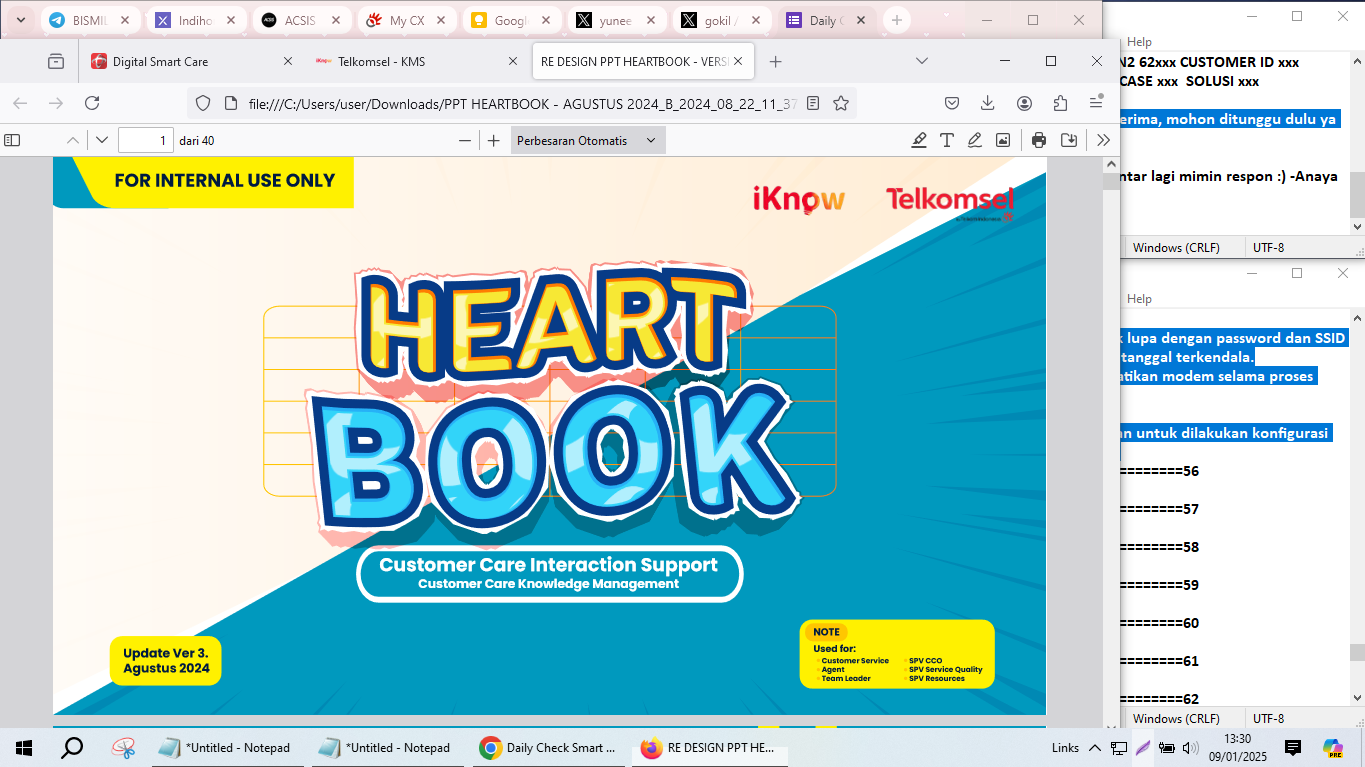The image size is (1365, 767).
Task: Click Notepad line ending '==56'
Action: click(1159, 471)
